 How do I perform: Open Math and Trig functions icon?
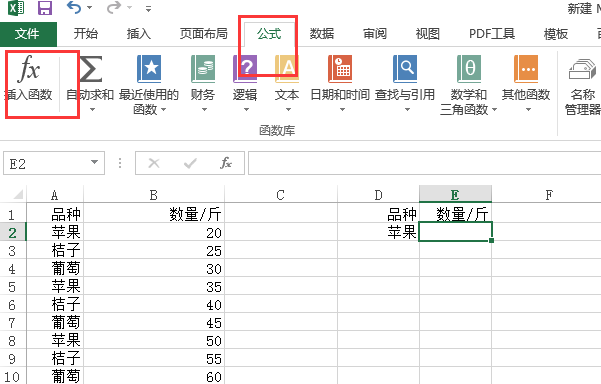click(469, 69)
